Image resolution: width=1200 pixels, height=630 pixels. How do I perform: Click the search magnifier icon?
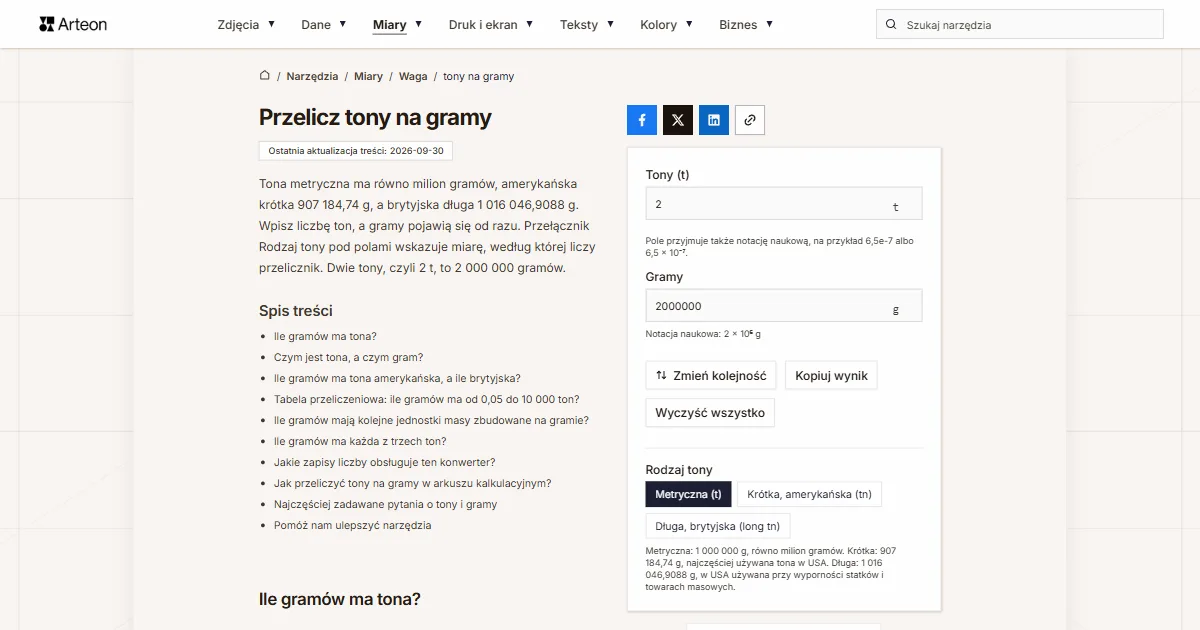click(x=890, y=25)
